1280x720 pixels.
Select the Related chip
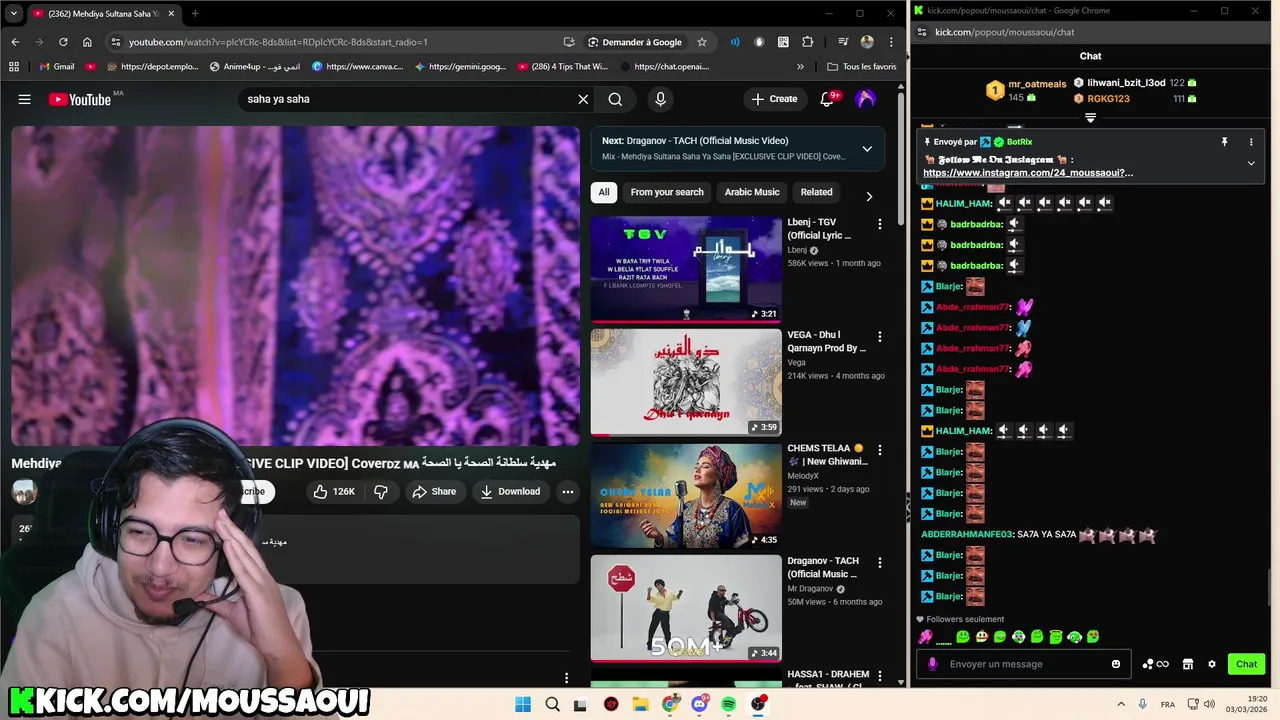(x=816, y=192)
